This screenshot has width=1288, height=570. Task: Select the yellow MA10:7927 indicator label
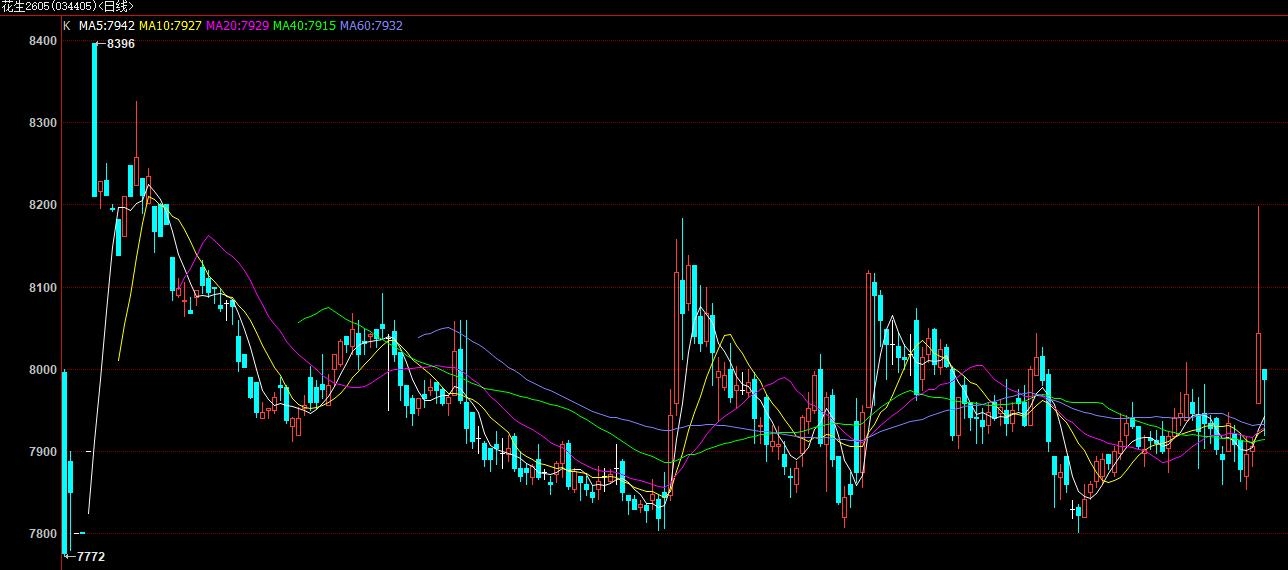(170, 25)
